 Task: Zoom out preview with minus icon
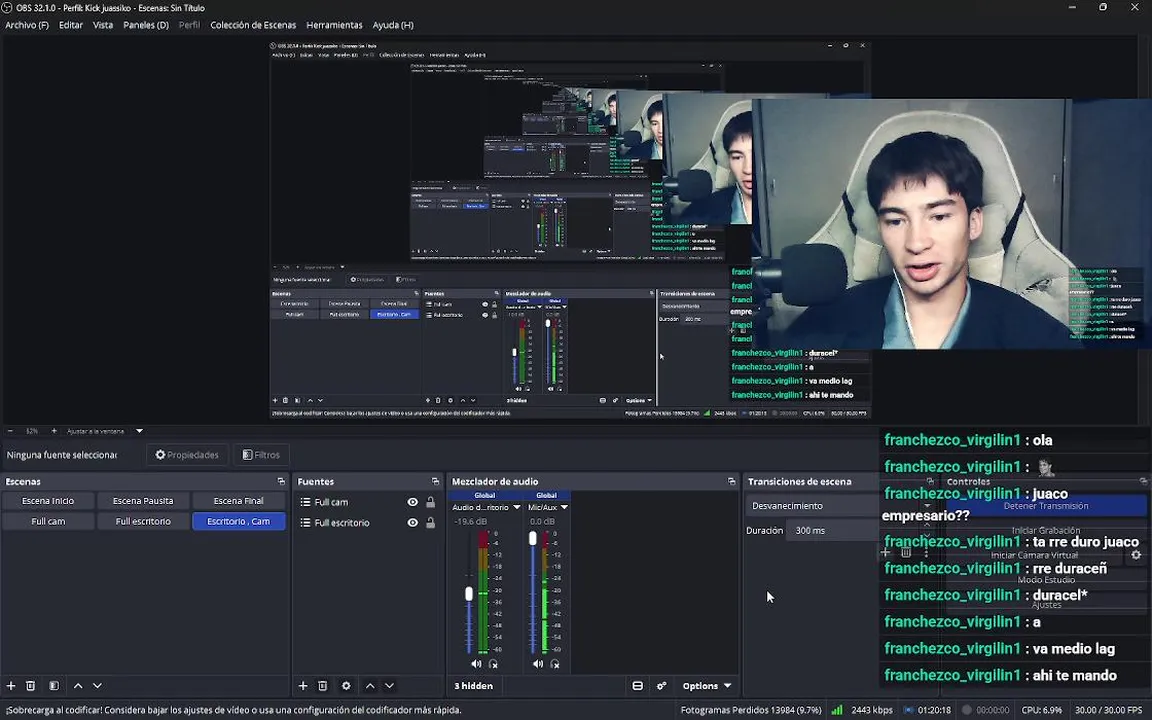(10, 431)
